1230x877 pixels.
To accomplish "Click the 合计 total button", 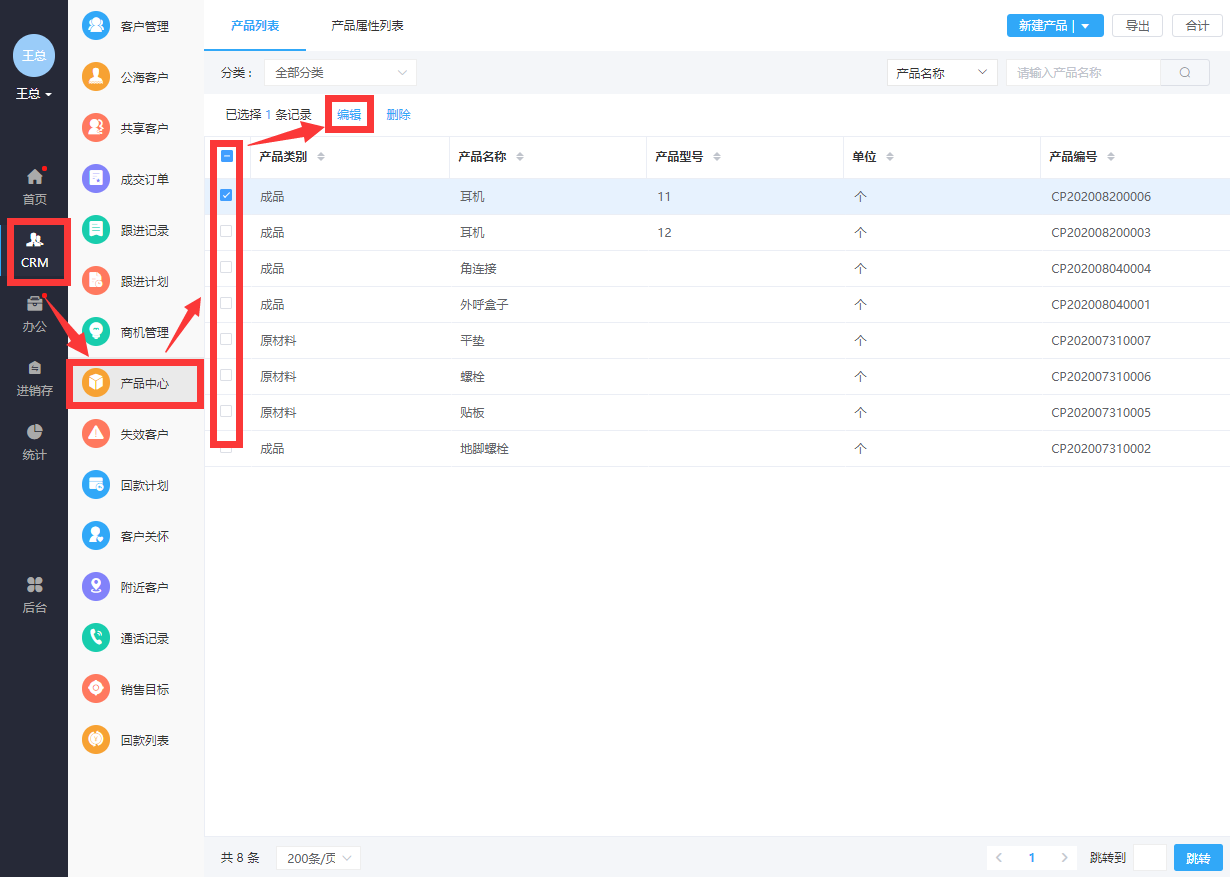I will [1197, 26].
